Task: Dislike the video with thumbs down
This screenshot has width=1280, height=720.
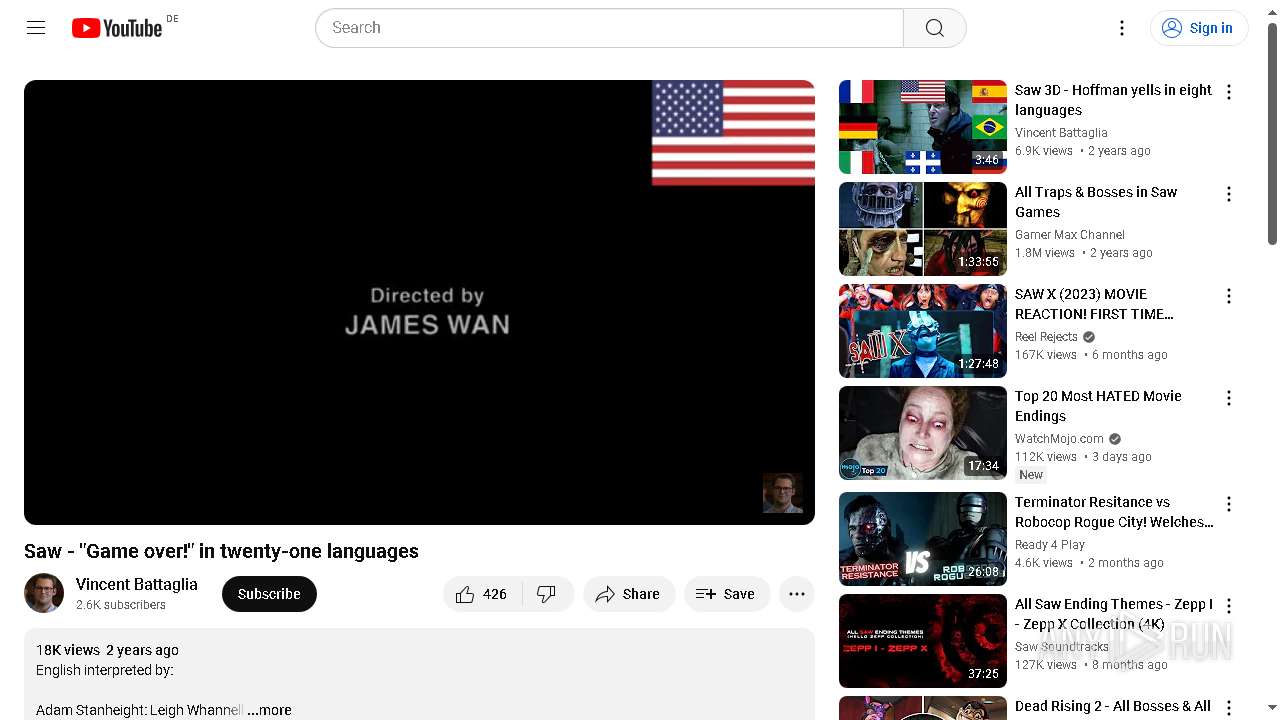Action: pos(547,594)
